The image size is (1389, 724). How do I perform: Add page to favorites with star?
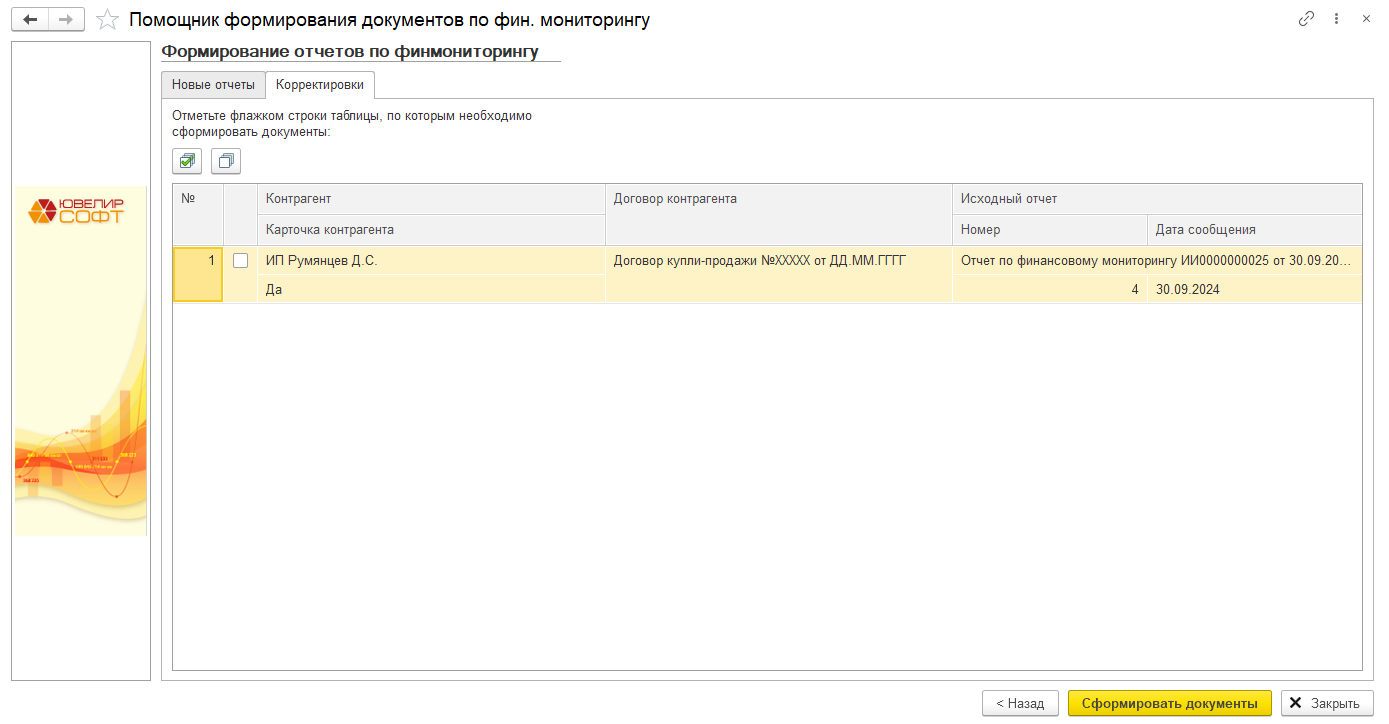[x=107, y=19]
